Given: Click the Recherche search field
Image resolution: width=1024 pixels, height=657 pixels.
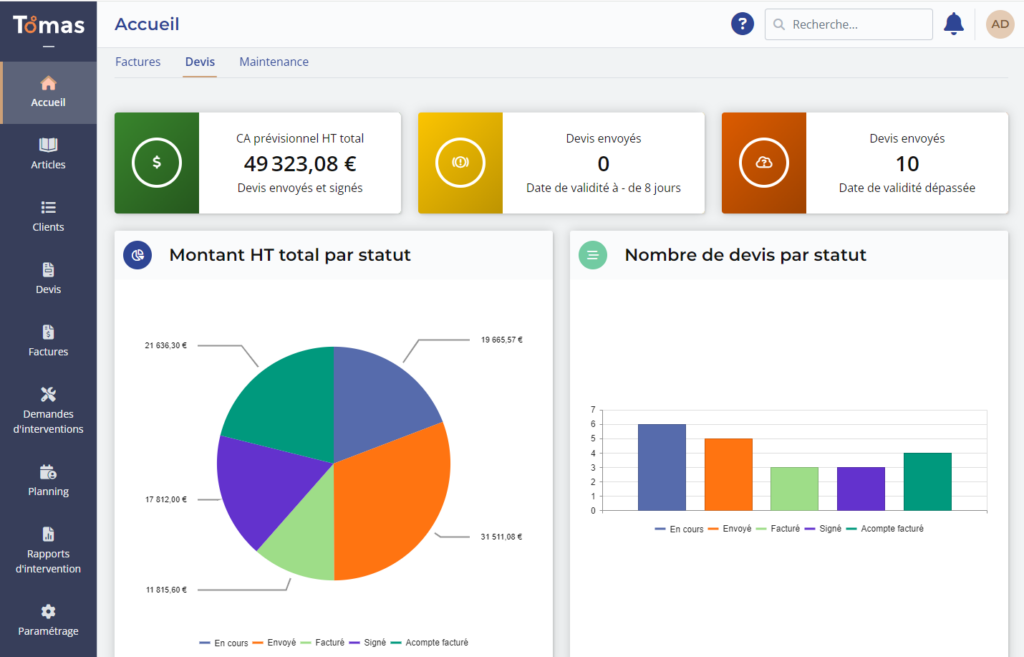Looking at the screenshot, I should pyautogui.click(x=848, y=24).
